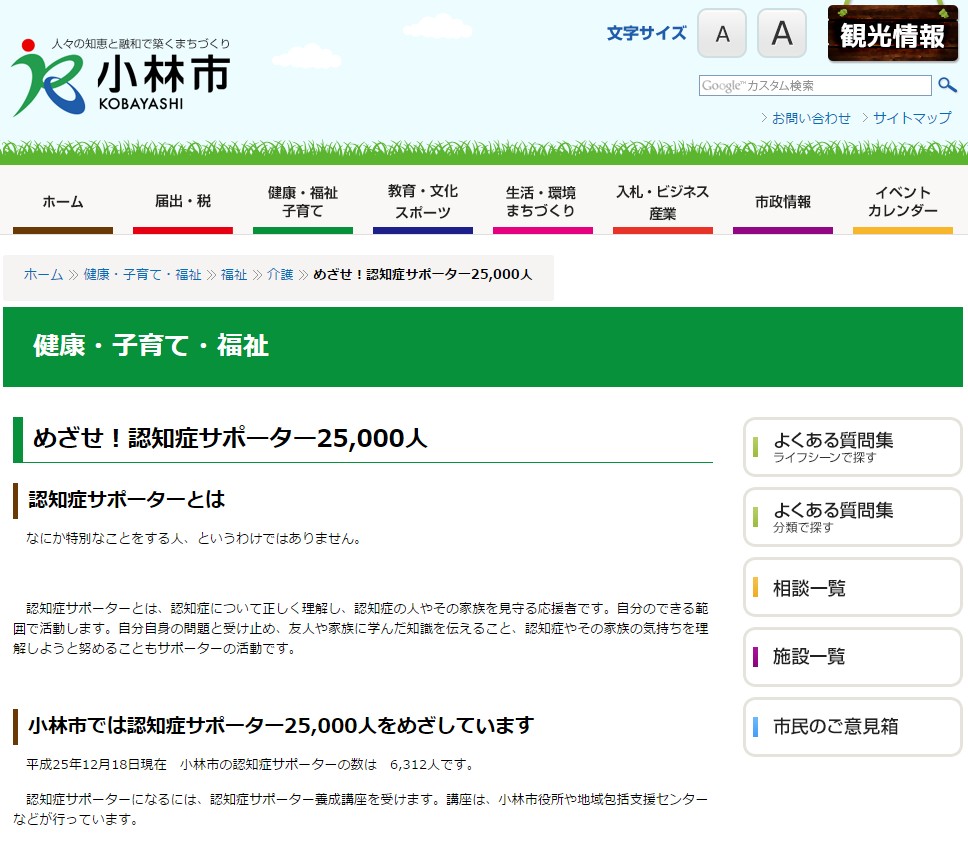Open the 市民のご意見箱 sidebar button
The width and height of the screenshot is (968, 841).
(x=852, y=727)
